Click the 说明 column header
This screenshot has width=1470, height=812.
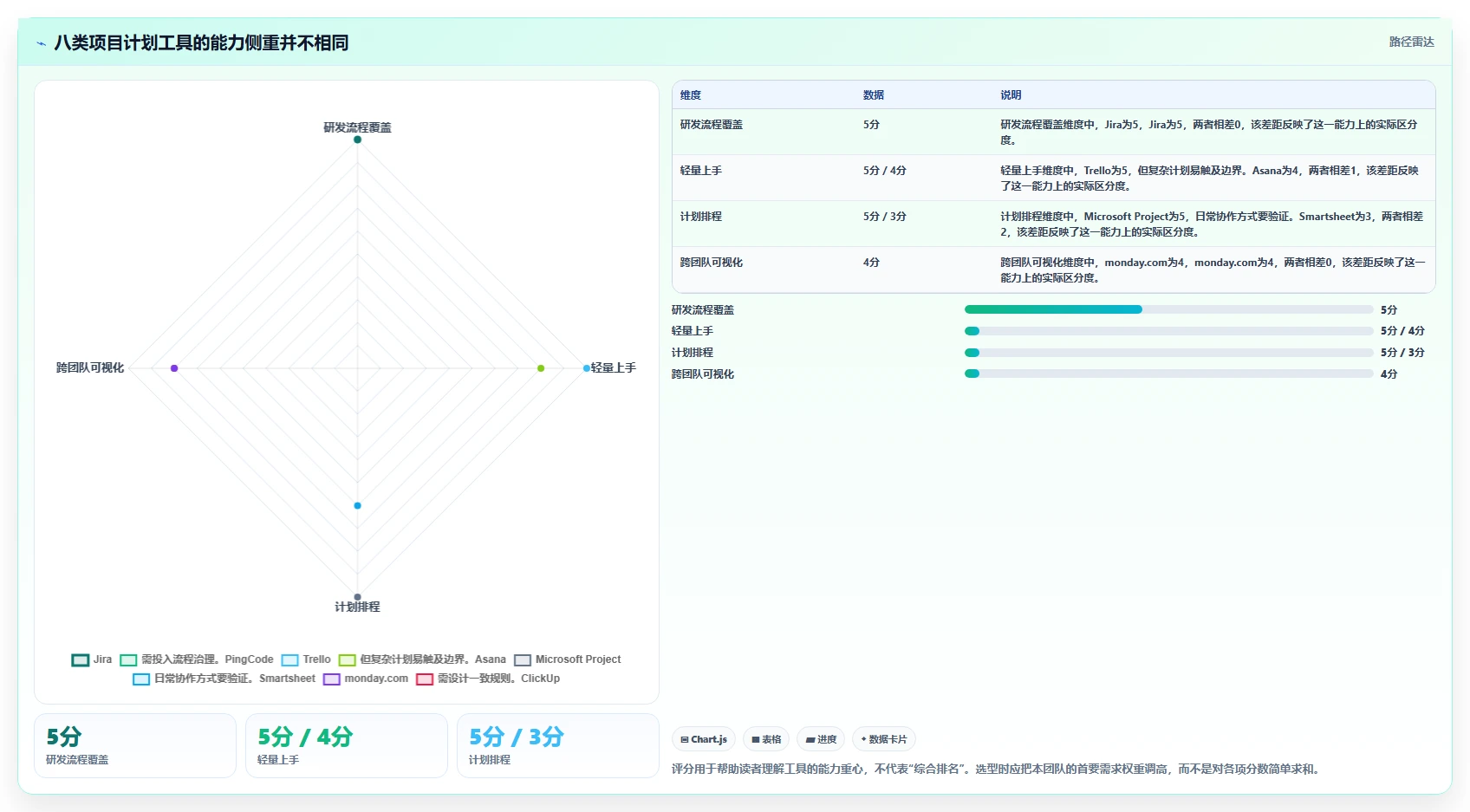tap(1011, 95)
